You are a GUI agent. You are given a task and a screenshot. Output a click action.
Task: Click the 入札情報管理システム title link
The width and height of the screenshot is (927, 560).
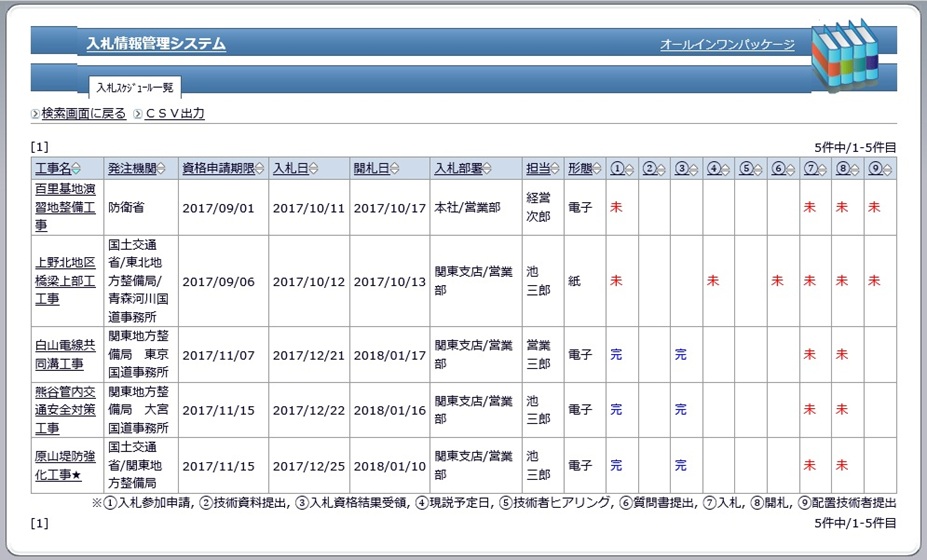click(x=156, y=44)
